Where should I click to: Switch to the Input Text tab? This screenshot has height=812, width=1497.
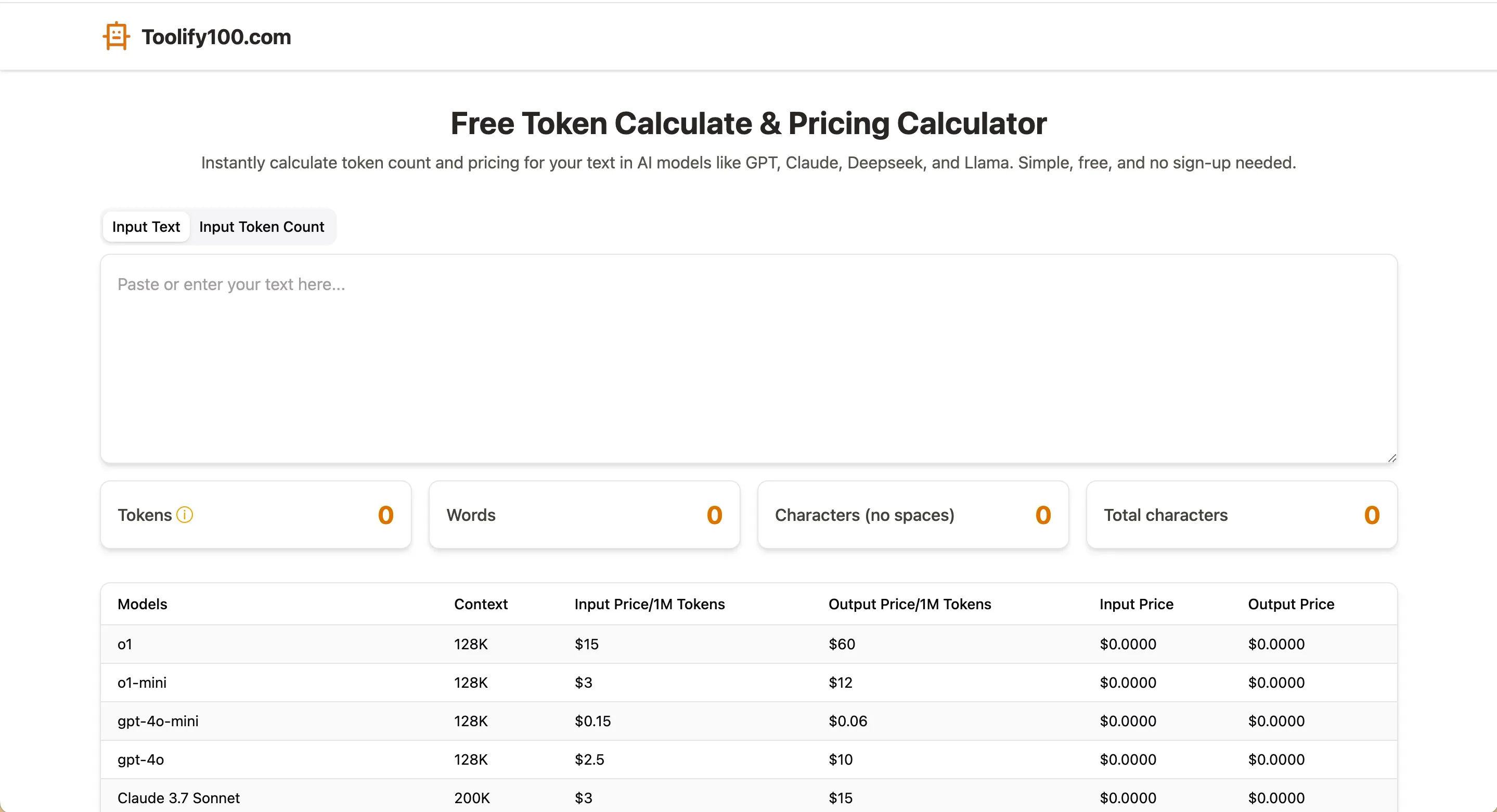point(146,227)
